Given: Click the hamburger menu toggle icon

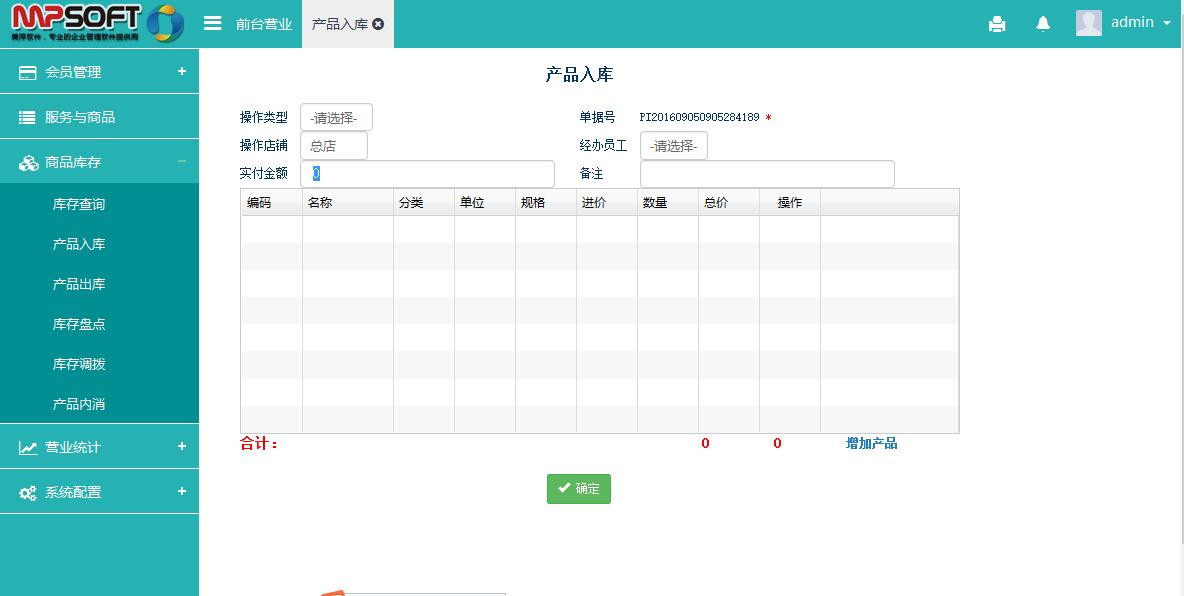Looking at the screenshot, I should point(212,23).
